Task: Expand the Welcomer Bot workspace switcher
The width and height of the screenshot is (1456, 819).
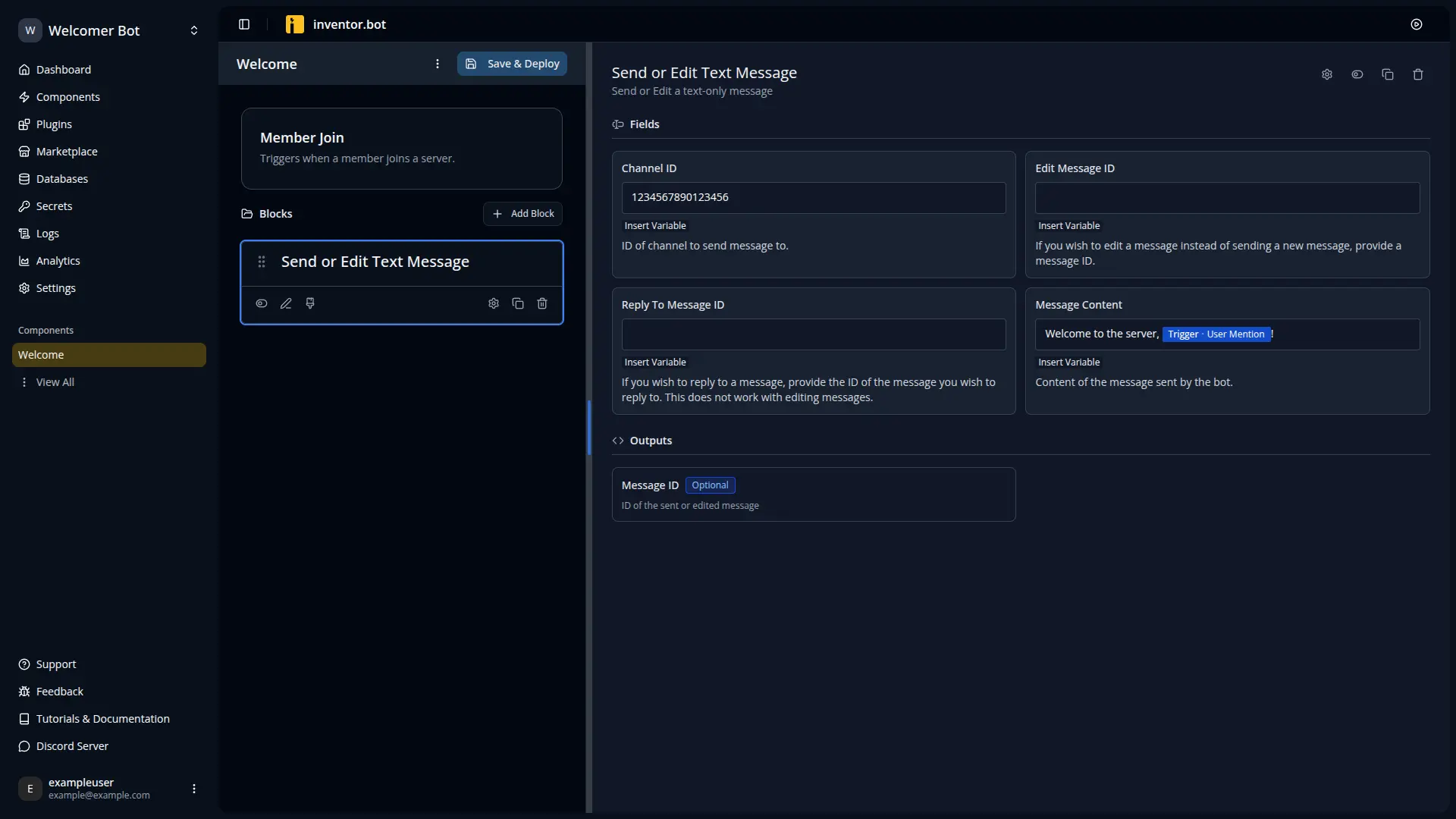Action: coord(194,30)
